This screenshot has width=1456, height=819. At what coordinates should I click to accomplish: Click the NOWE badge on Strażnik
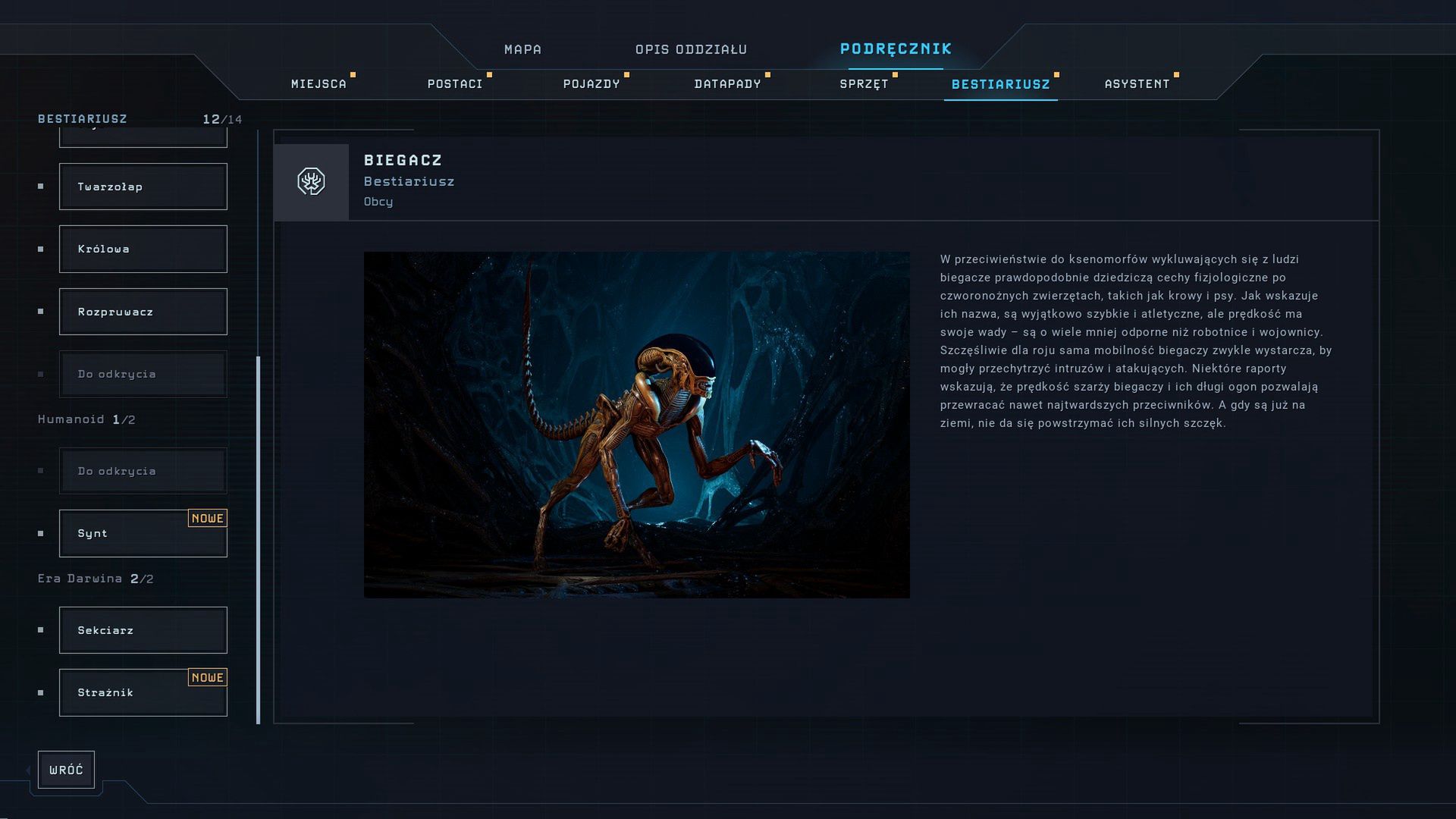[x=208, y=678]
